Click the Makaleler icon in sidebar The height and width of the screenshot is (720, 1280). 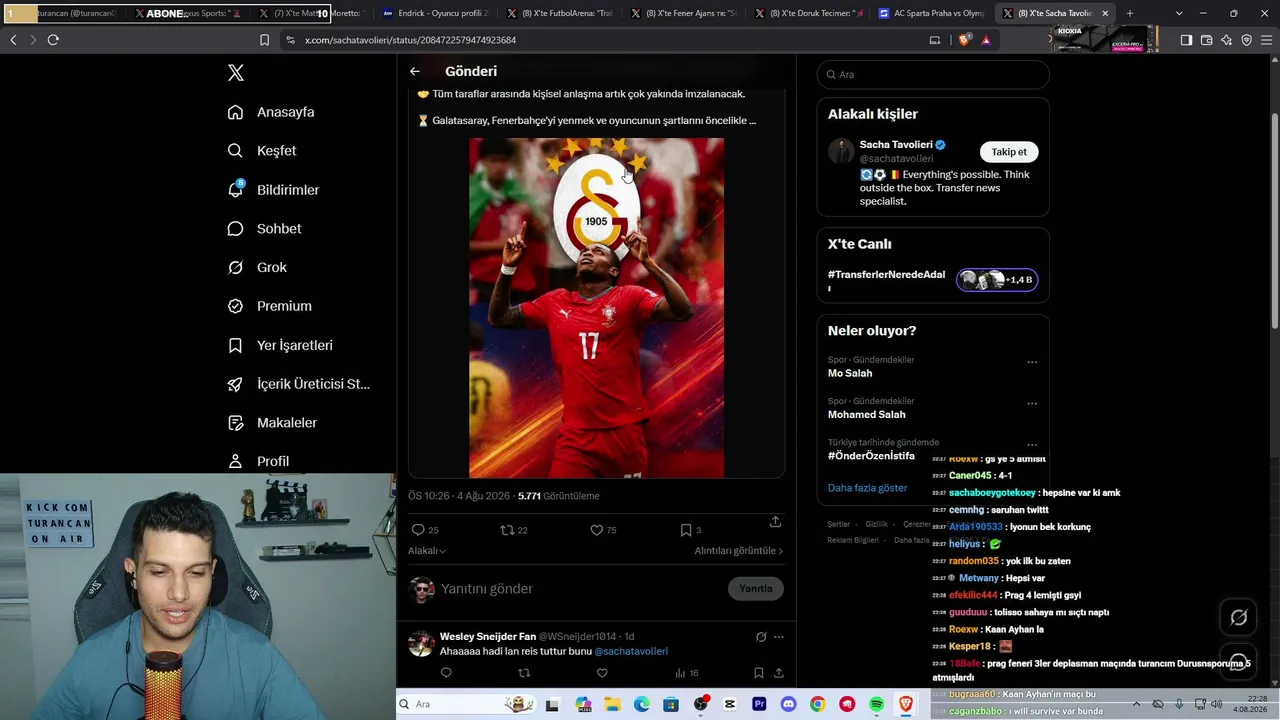pyautogui.click(x=235, y=423)
